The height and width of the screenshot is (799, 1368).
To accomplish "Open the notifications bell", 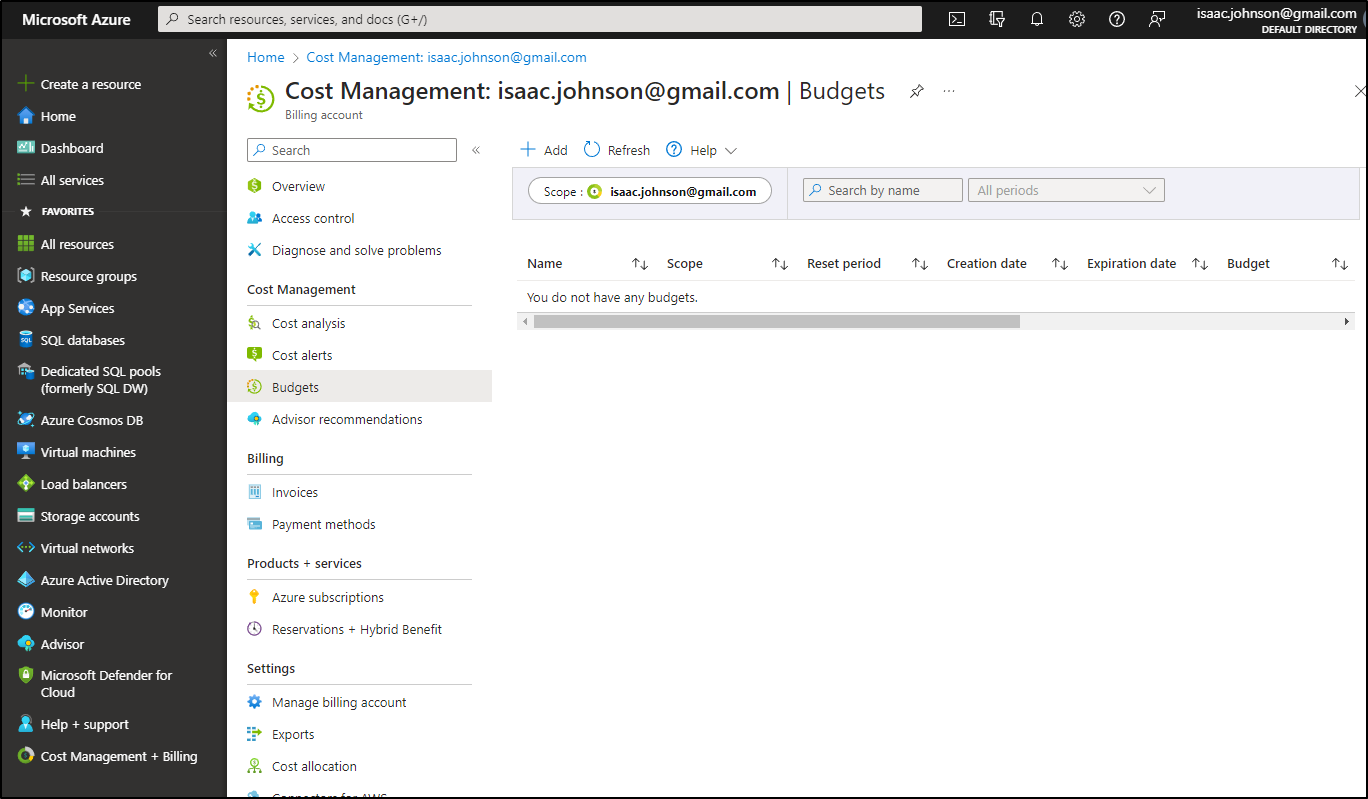I will pyautogui.click(x=1037, y=19).
